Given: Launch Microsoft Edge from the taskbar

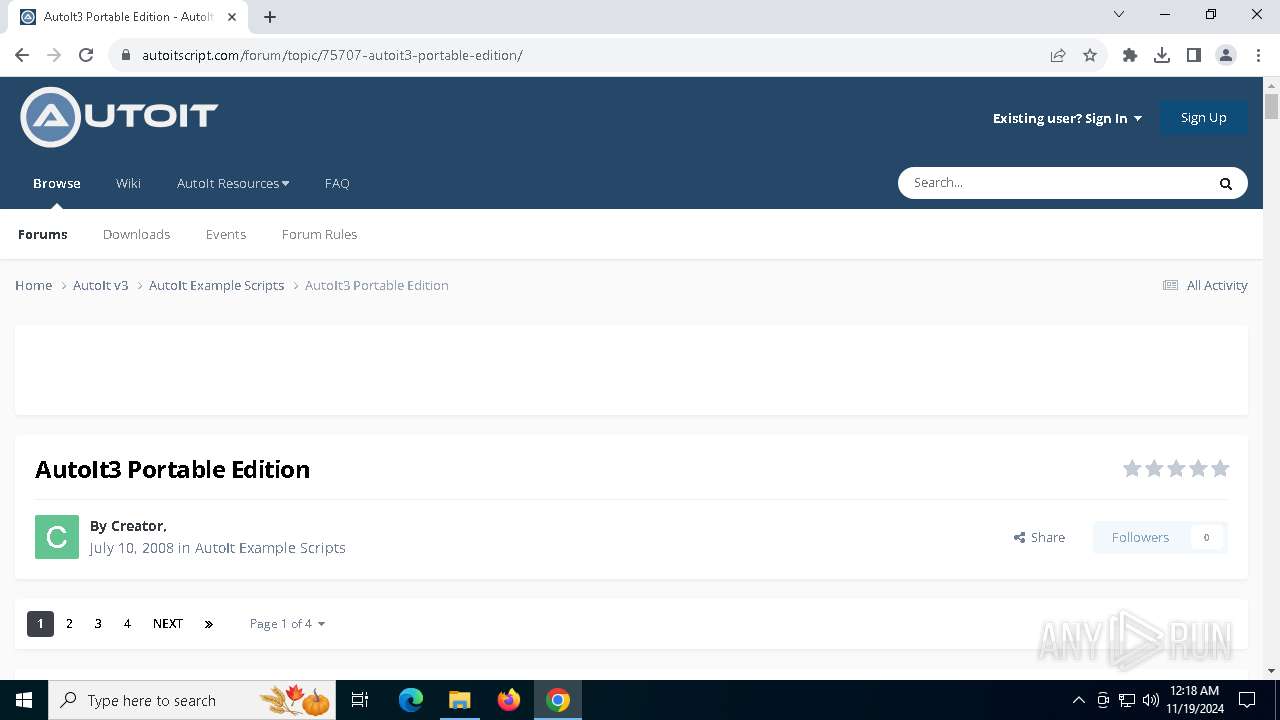Looking at the screenshot, I should 411,700.
